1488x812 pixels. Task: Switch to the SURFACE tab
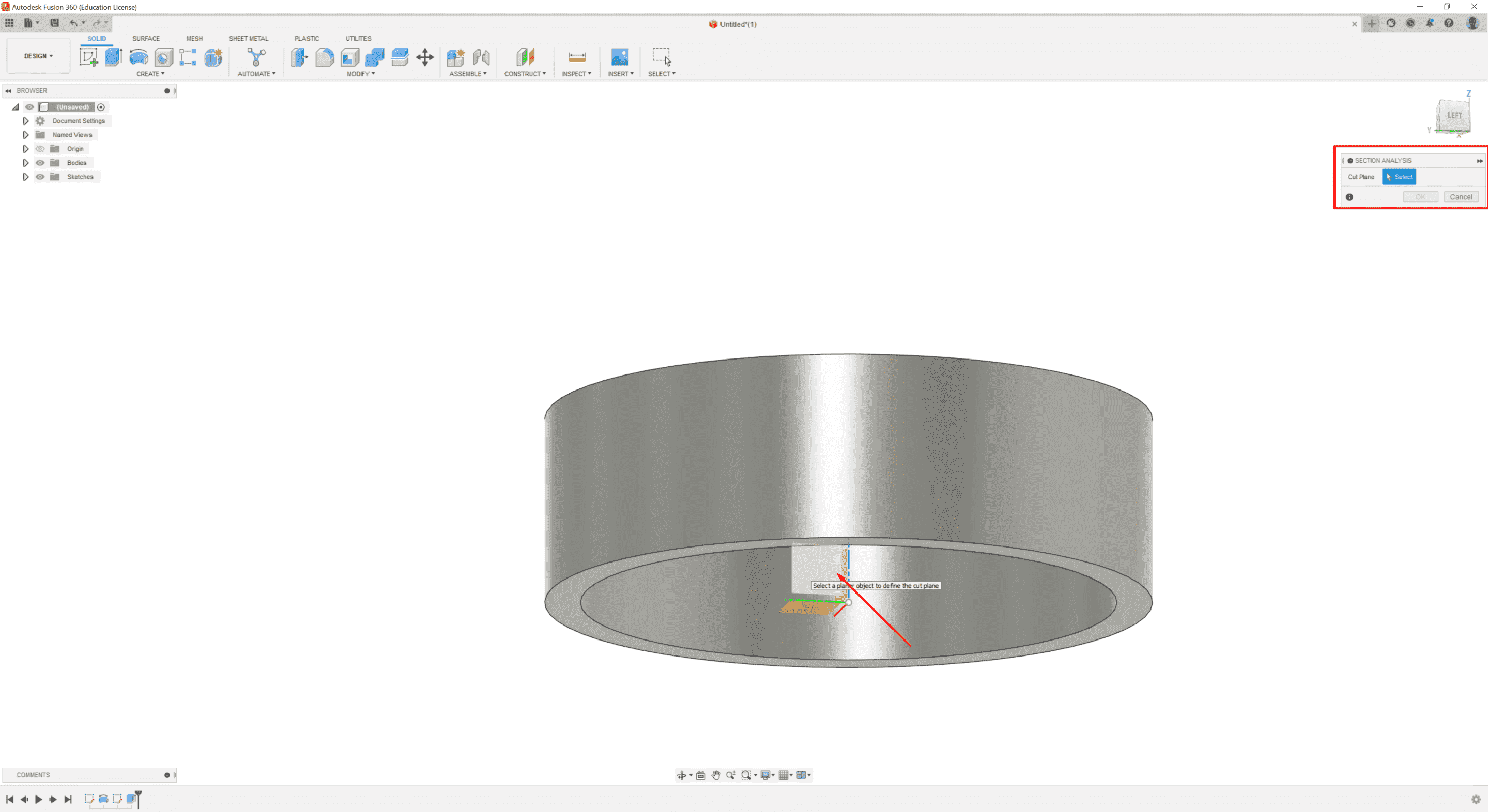pyautogui.click(x=146, y=39)
